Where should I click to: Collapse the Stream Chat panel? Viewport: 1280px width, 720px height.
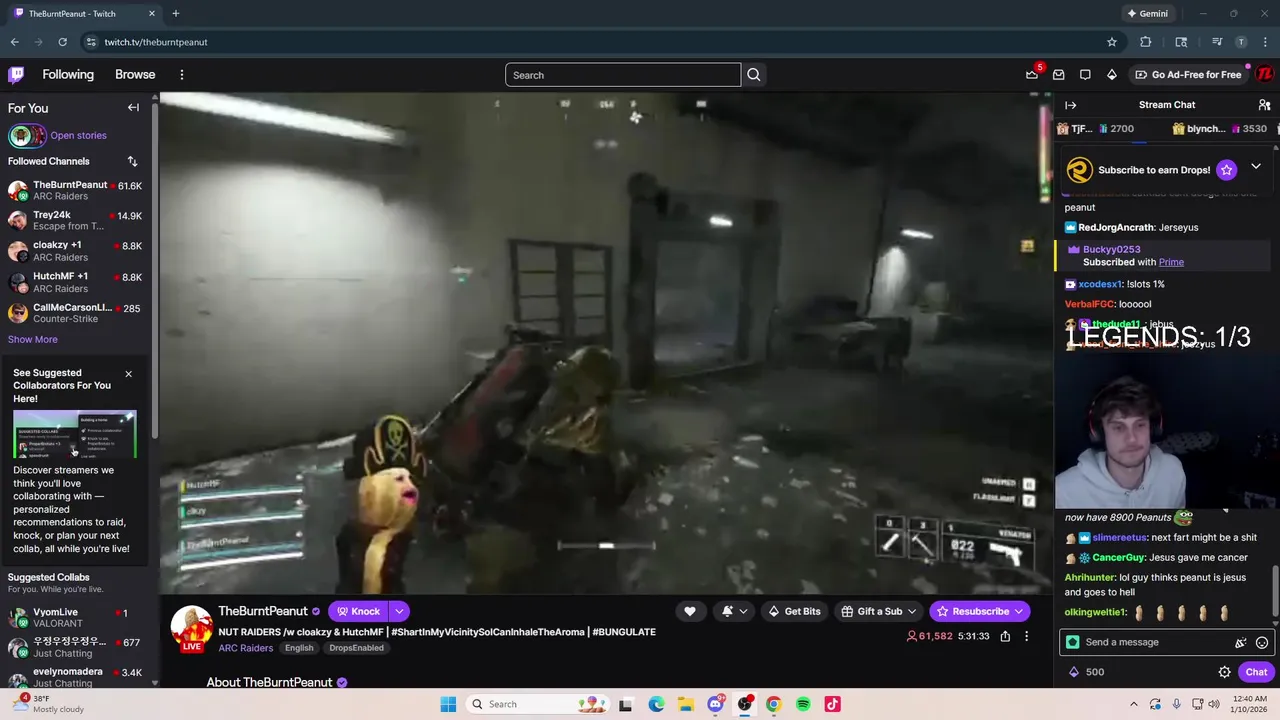coord(1071,105)
